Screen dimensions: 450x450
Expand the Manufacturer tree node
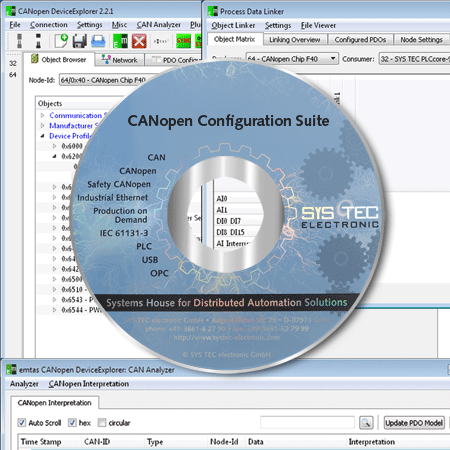[x=42, y=126]
